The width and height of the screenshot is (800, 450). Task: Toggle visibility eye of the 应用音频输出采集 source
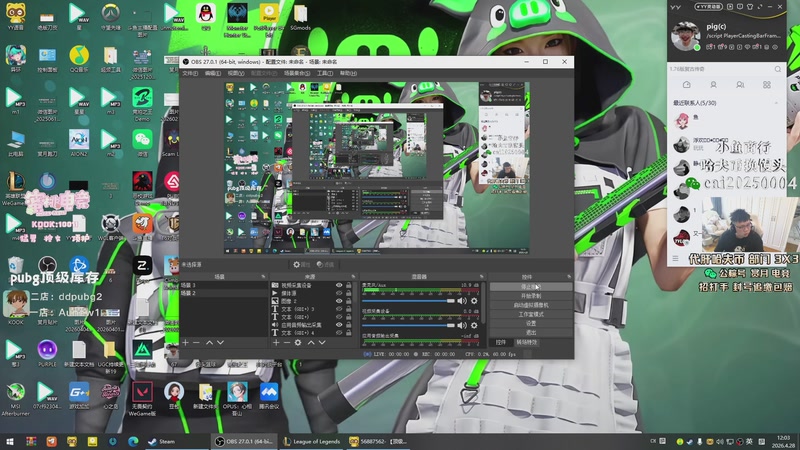[x=339, y=324]
